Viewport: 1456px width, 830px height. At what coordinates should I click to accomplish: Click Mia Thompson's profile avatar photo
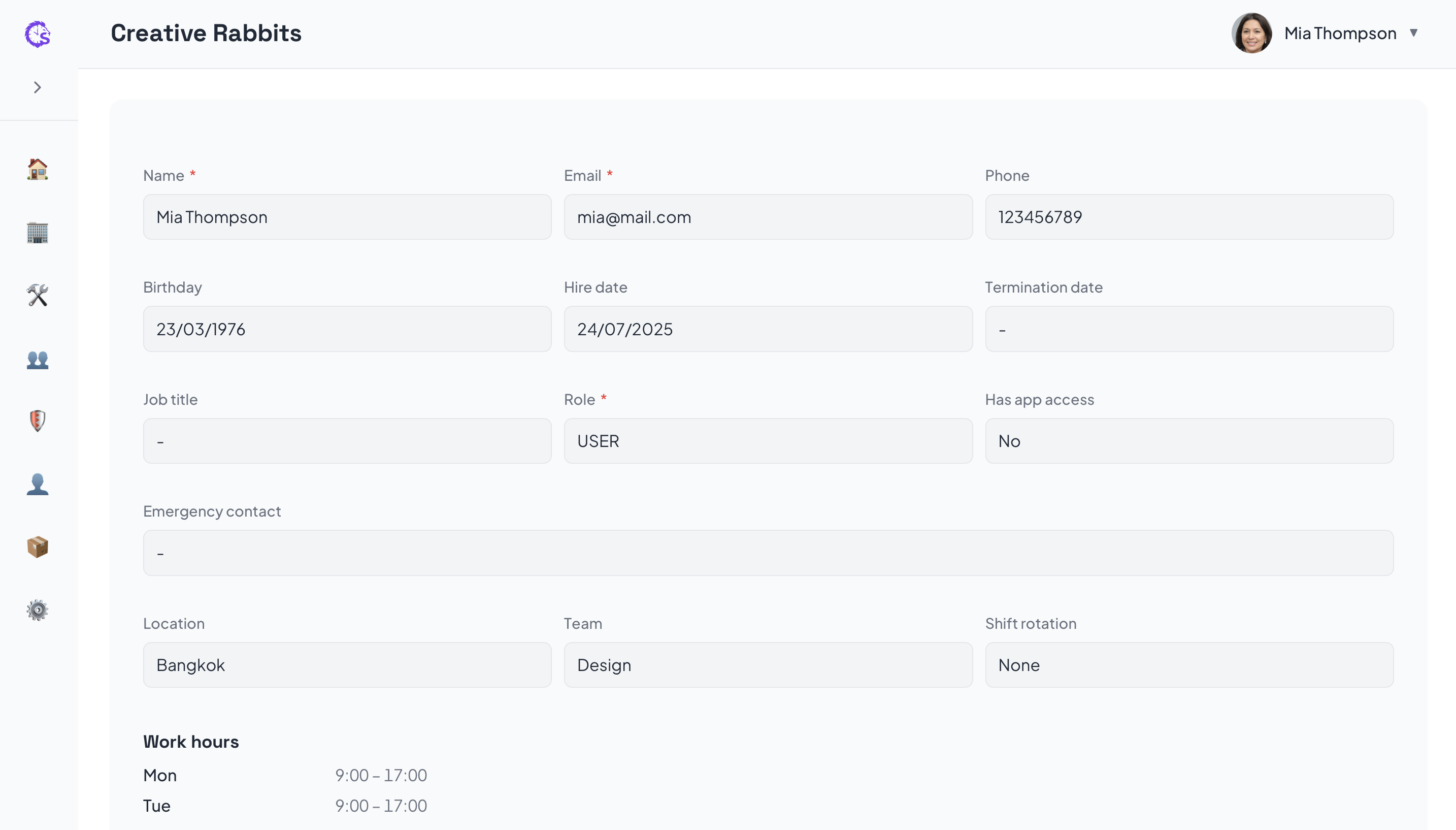1251,33
